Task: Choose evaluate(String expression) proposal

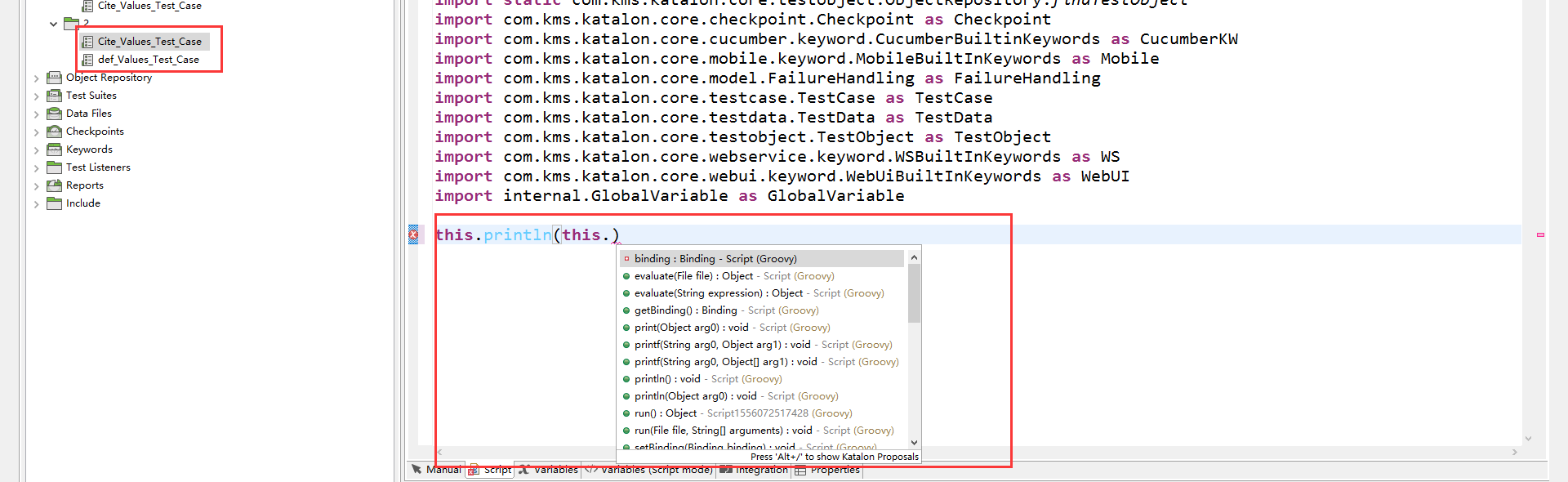Action: pos(762,293)
